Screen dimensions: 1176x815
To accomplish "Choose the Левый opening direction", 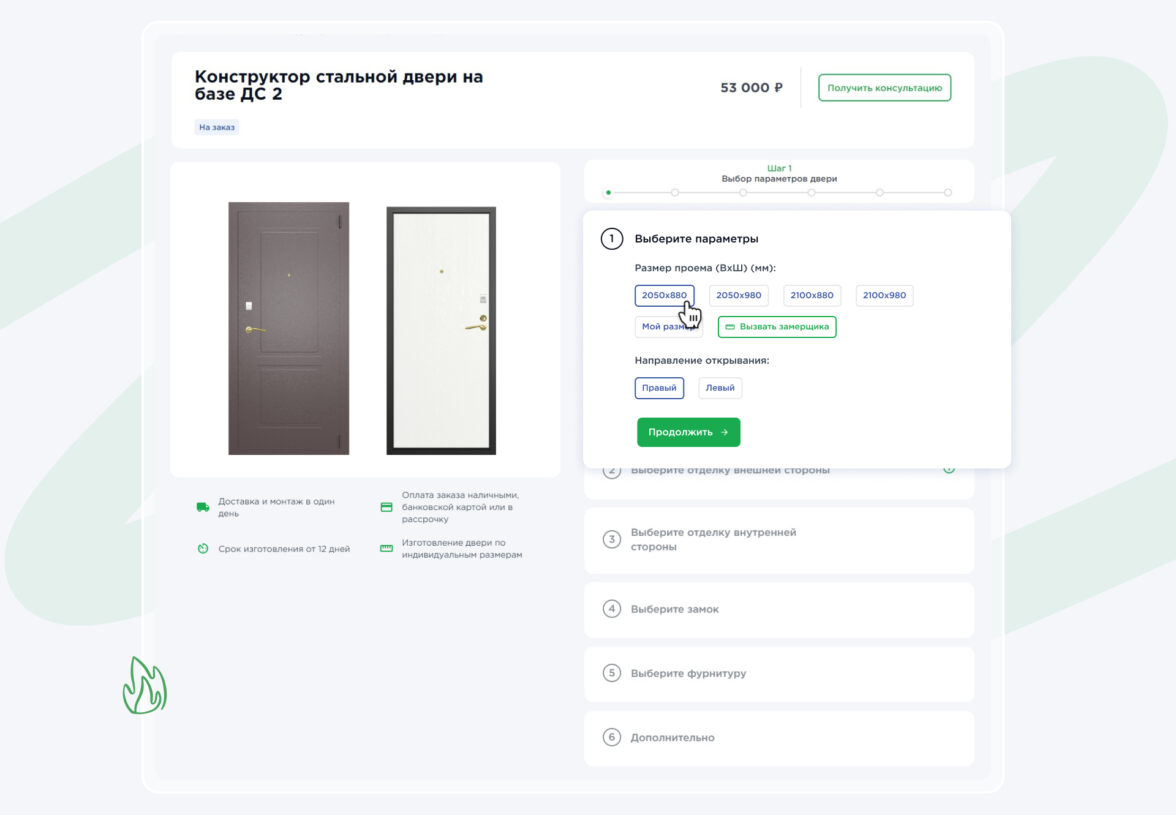I will click(x=720, y=388).
